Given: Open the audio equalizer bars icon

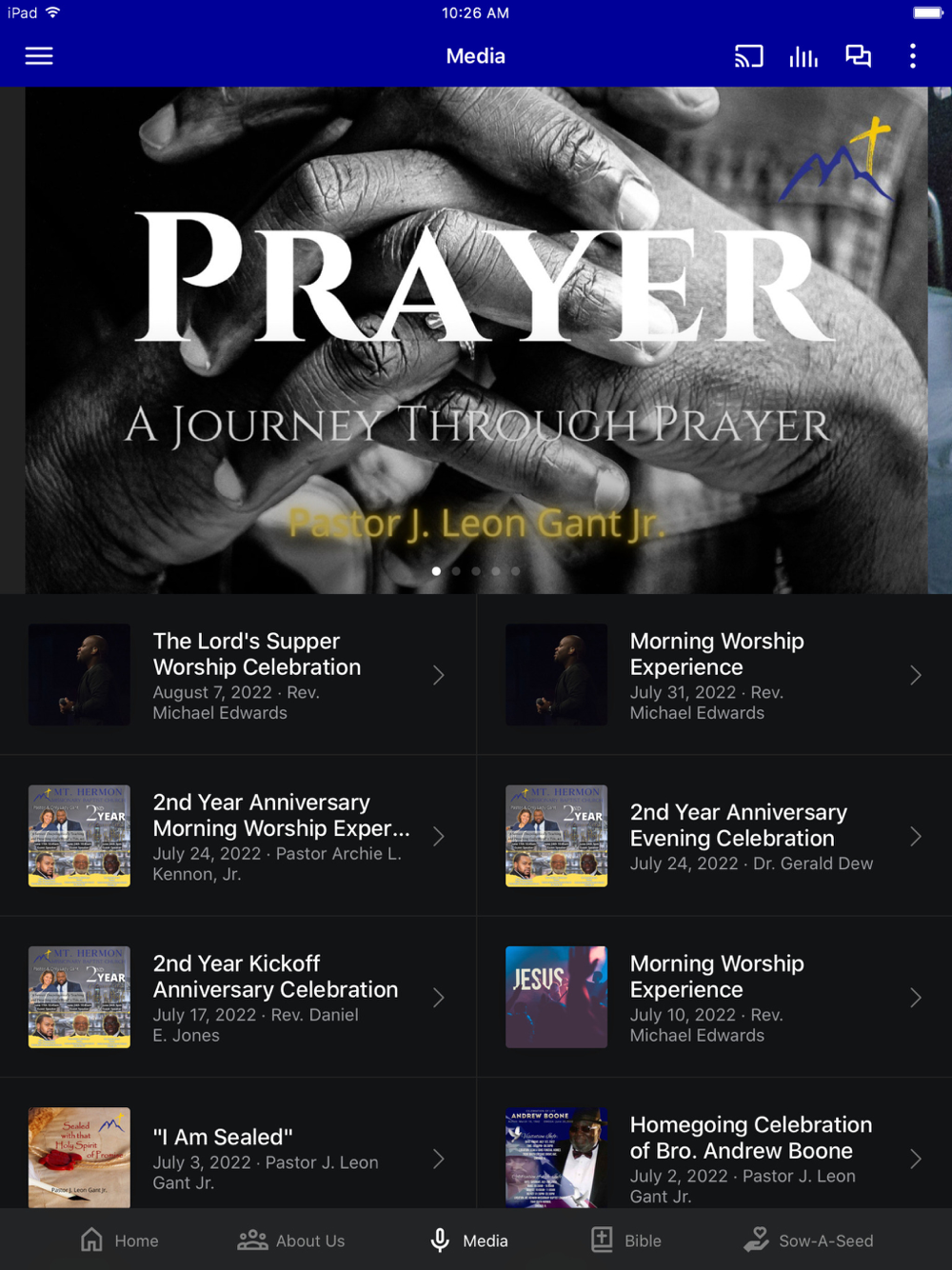Looking at the screenshot, I should click(x=803, y=56).
